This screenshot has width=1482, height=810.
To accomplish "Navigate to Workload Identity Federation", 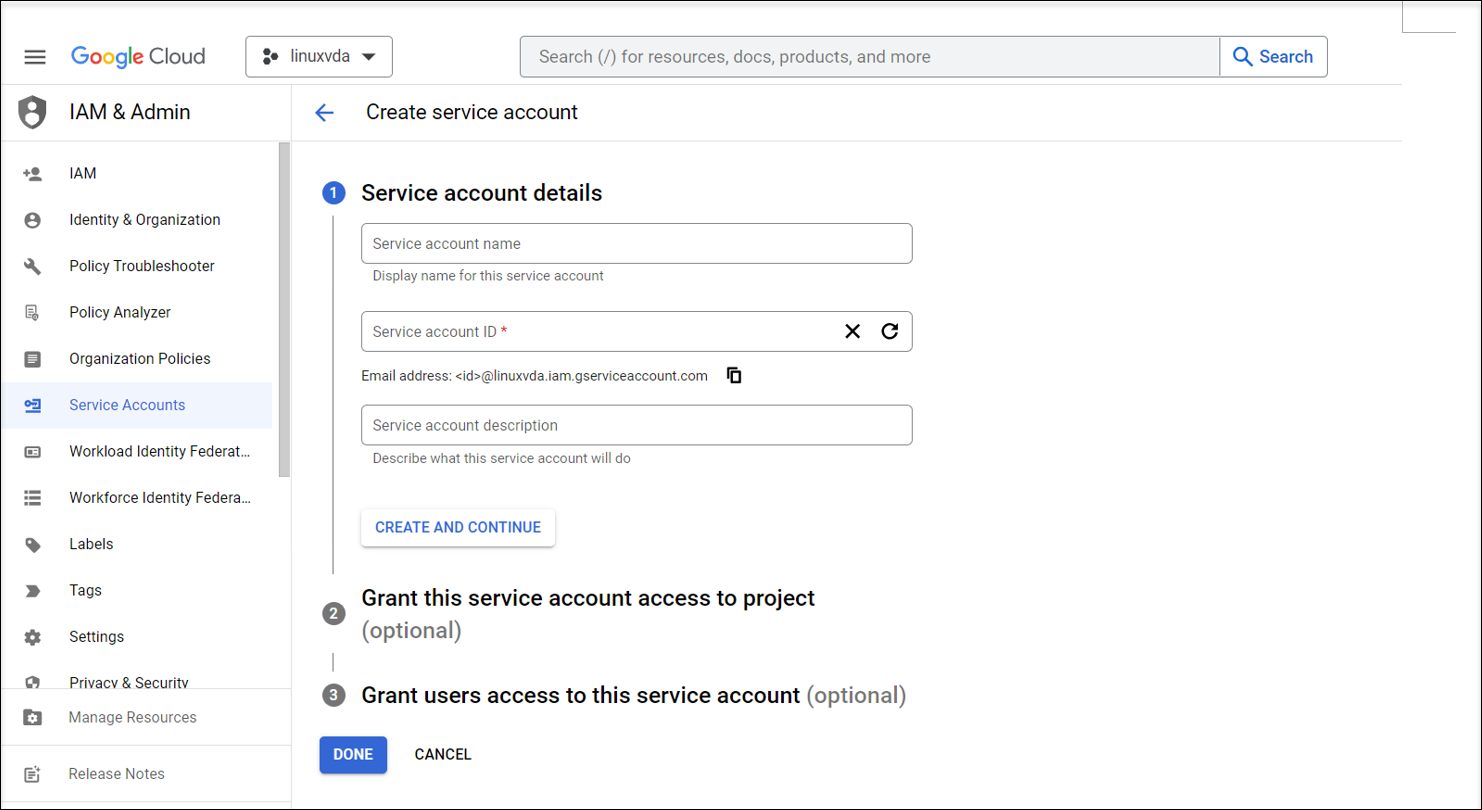I will 160,451.
